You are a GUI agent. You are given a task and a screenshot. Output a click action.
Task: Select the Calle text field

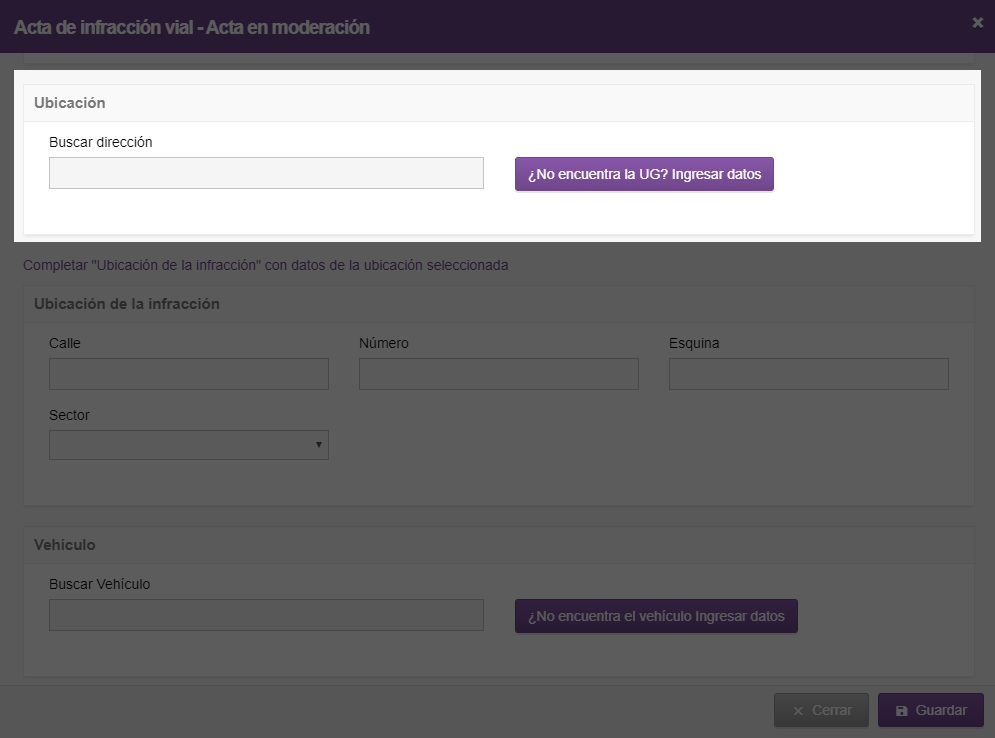point(188,374)
